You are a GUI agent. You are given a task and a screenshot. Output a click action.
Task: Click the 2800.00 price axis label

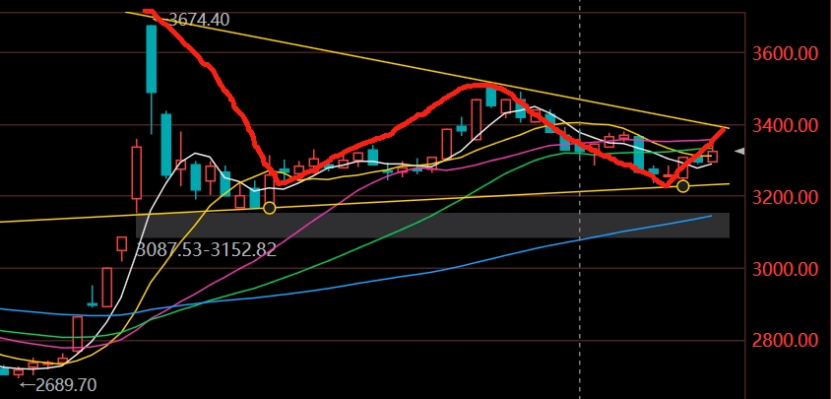[x=786, y=341]
